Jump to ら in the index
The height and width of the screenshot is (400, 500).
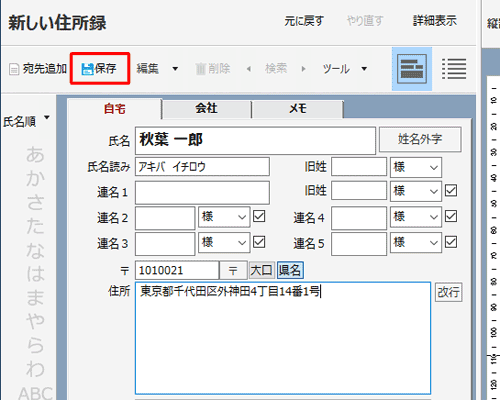pos(35,345)
